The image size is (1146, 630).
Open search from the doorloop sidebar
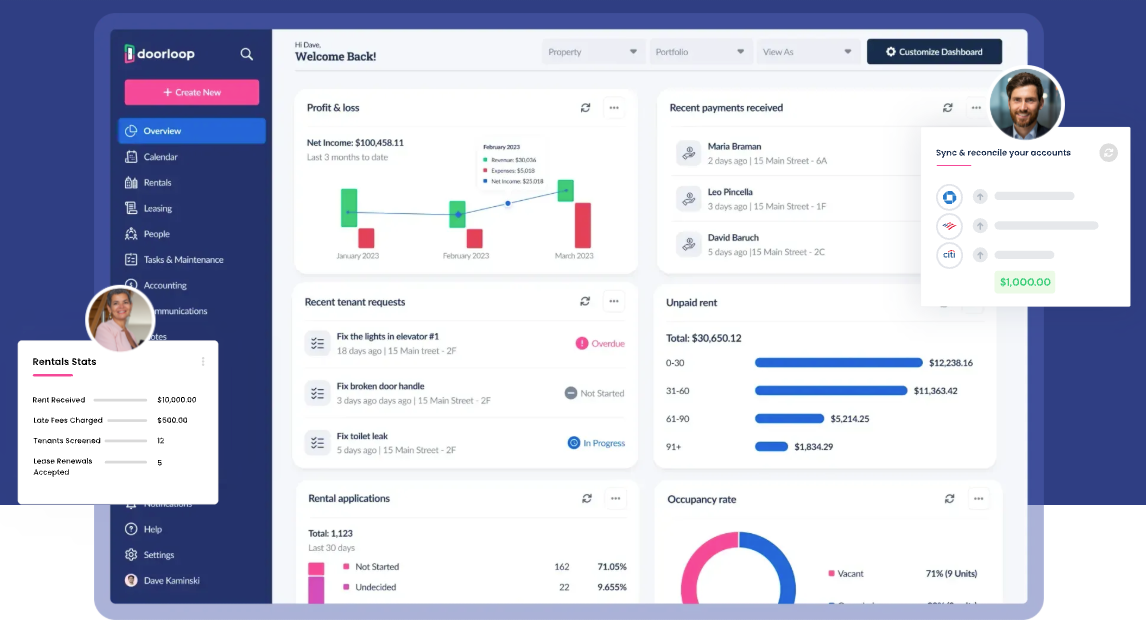point(246,54)
